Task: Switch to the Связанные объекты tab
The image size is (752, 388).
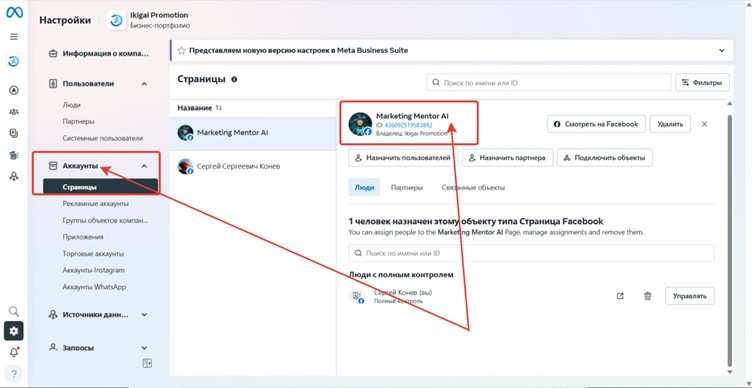Action: click(x=473, y=188)
